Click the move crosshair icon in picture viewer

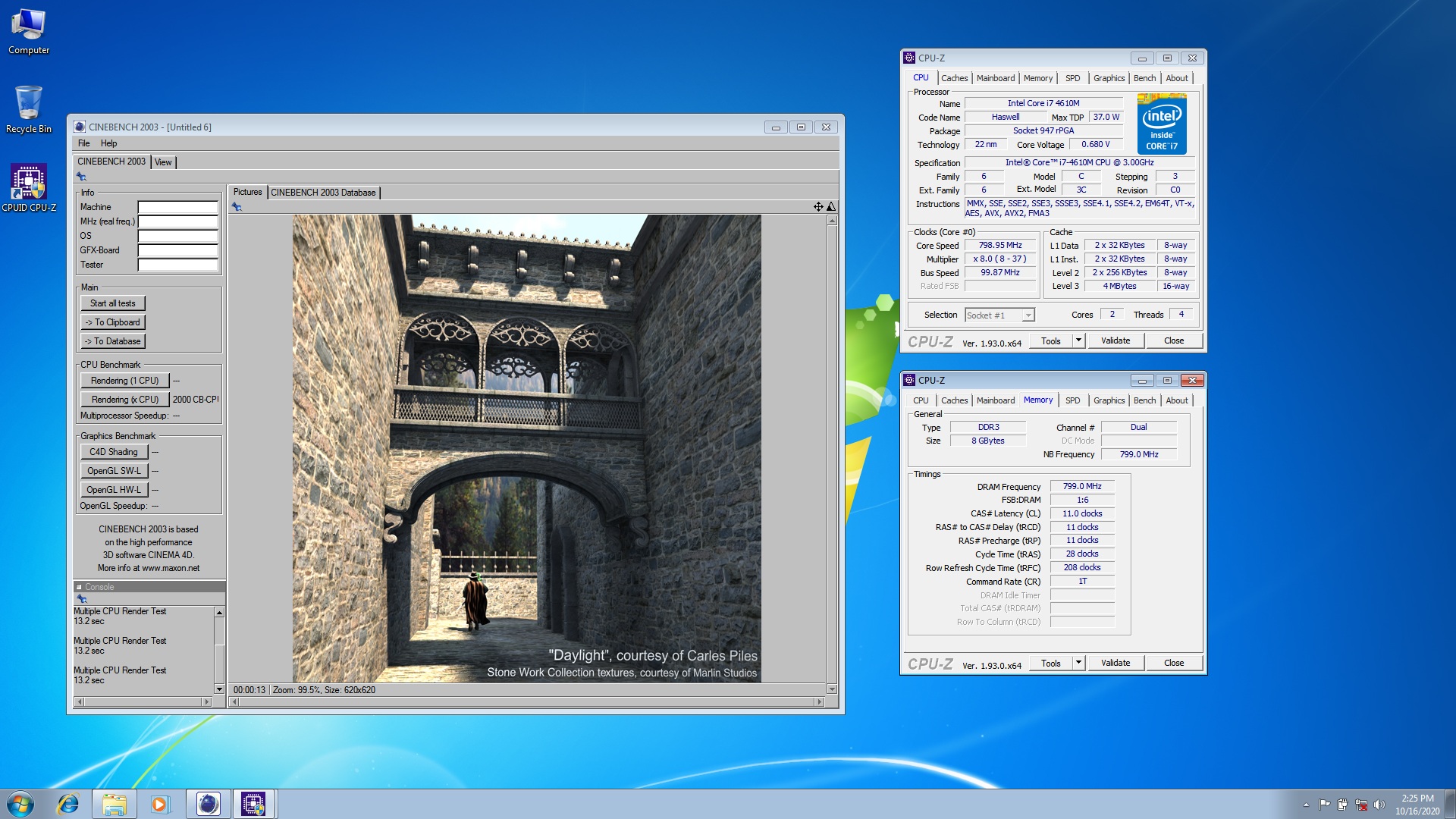pyautogui.click(x=818, y=206)
